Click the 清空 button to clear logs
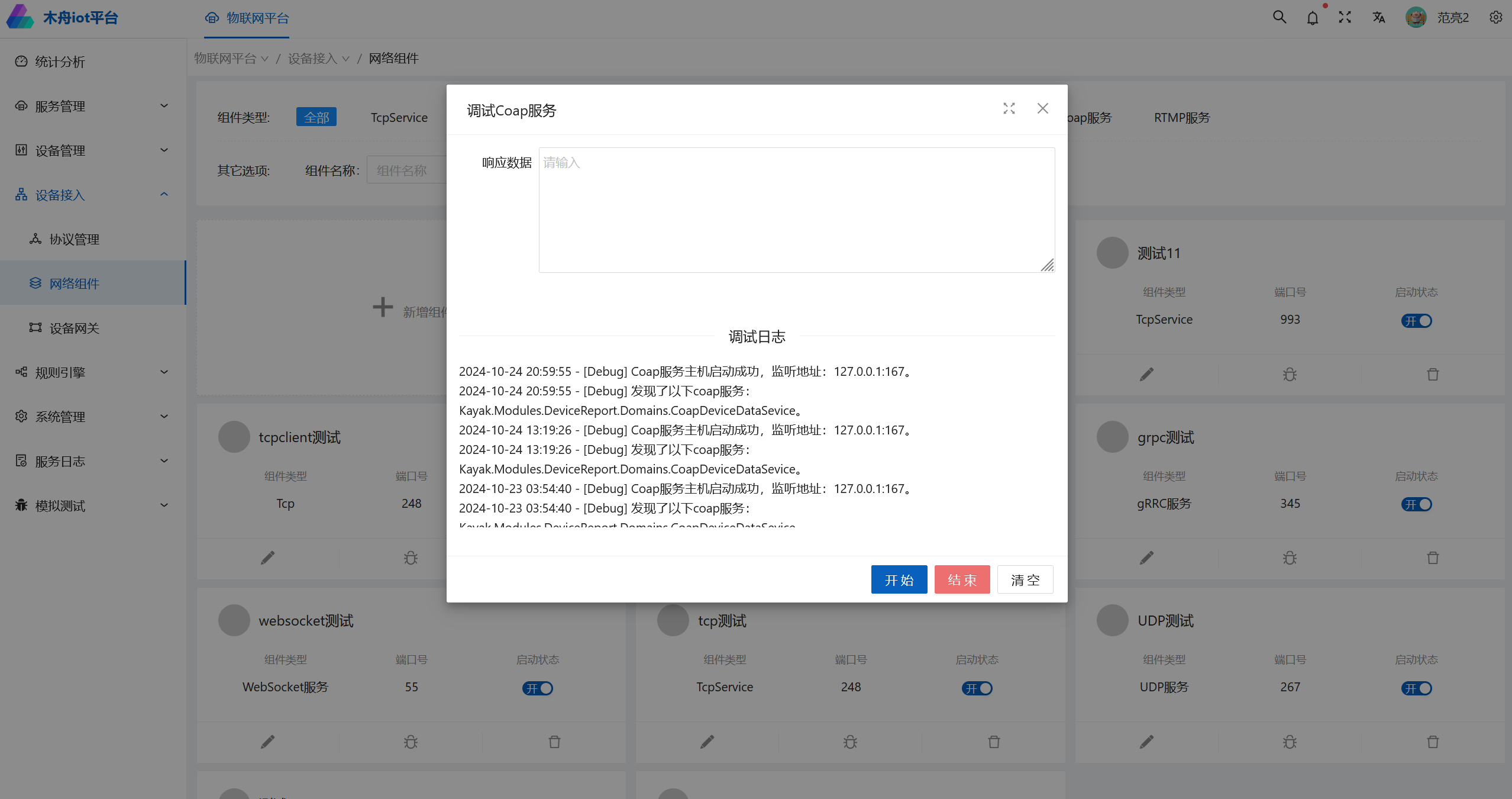This screenshot has height=799, width=1512. [1025, 580]
